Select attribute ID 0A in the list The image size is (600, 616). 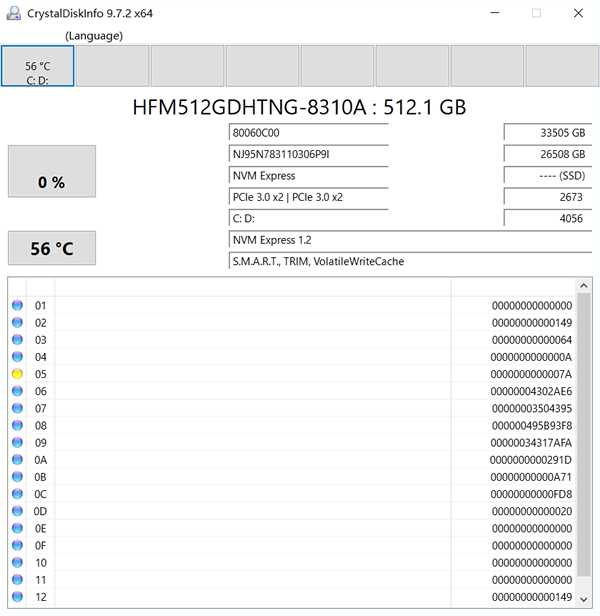[40, 460]
